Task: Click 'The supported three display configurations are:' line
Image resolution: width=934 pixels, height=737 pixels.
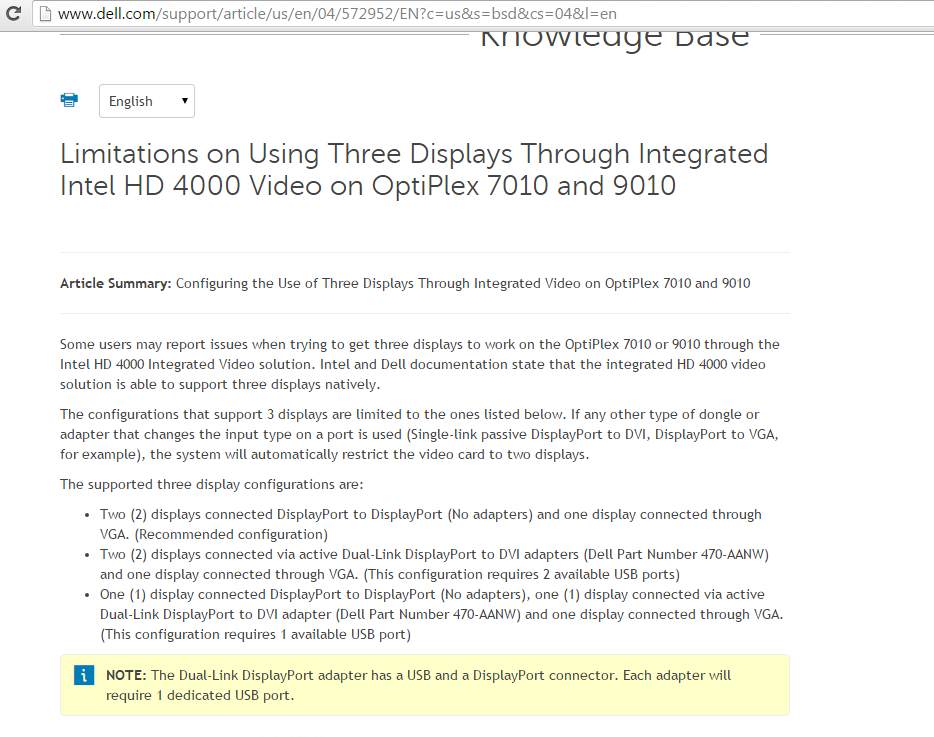Action: click(211, 484)
